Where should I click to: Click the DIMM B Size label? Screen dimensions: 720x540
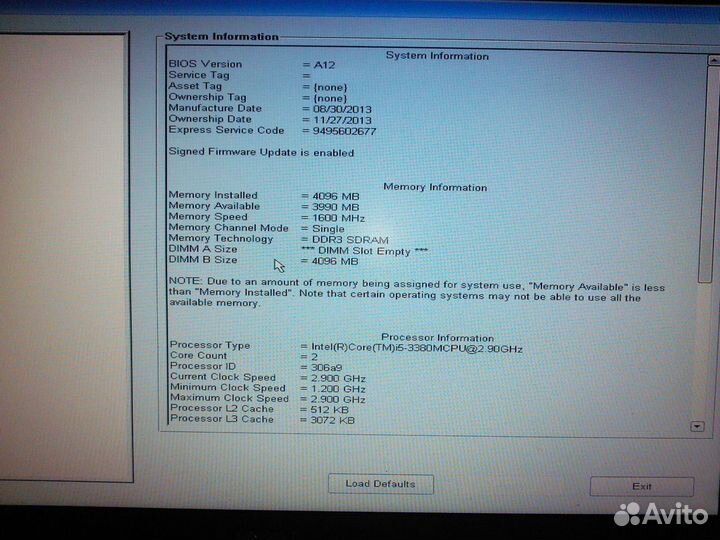click(x=203, y=259)
